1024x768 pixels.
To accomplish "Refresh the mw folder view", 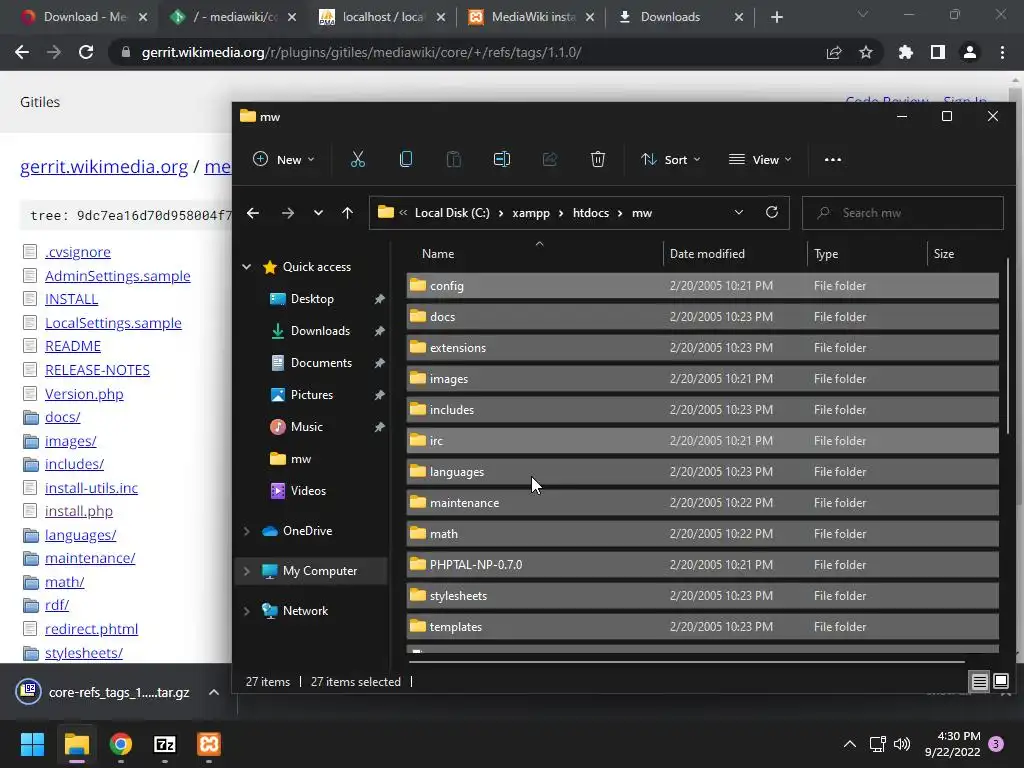I will 772,212.
